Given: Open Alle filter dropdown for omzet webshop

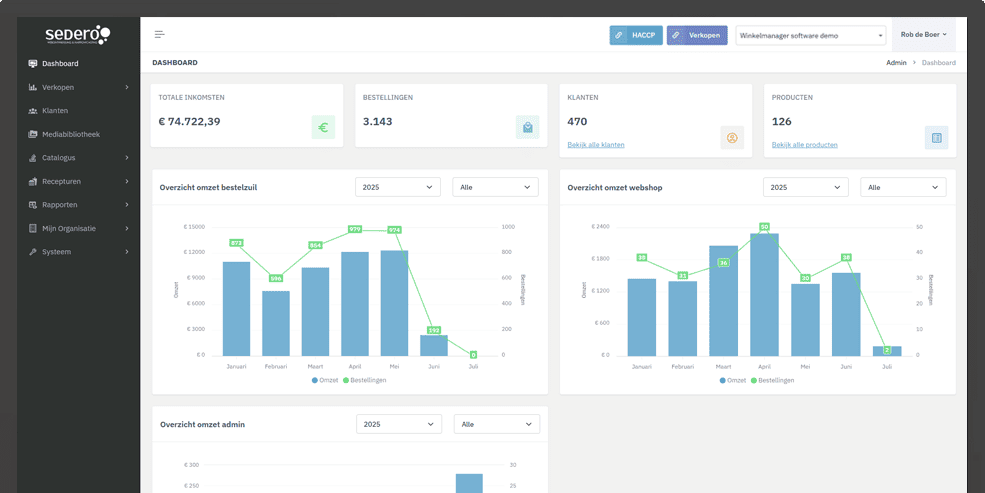Looking at the screenshot, I should [x=903, y=187].
